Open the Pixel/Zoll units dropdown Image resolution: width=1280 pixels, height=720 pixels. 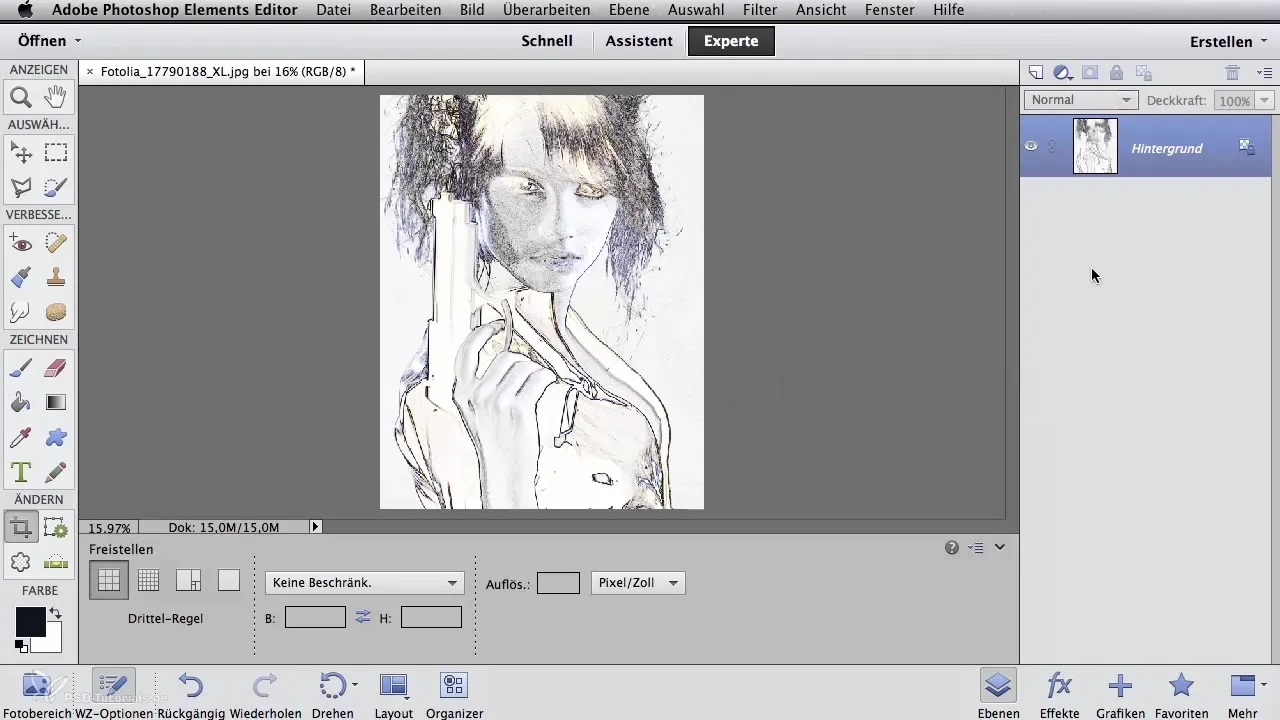638,583
